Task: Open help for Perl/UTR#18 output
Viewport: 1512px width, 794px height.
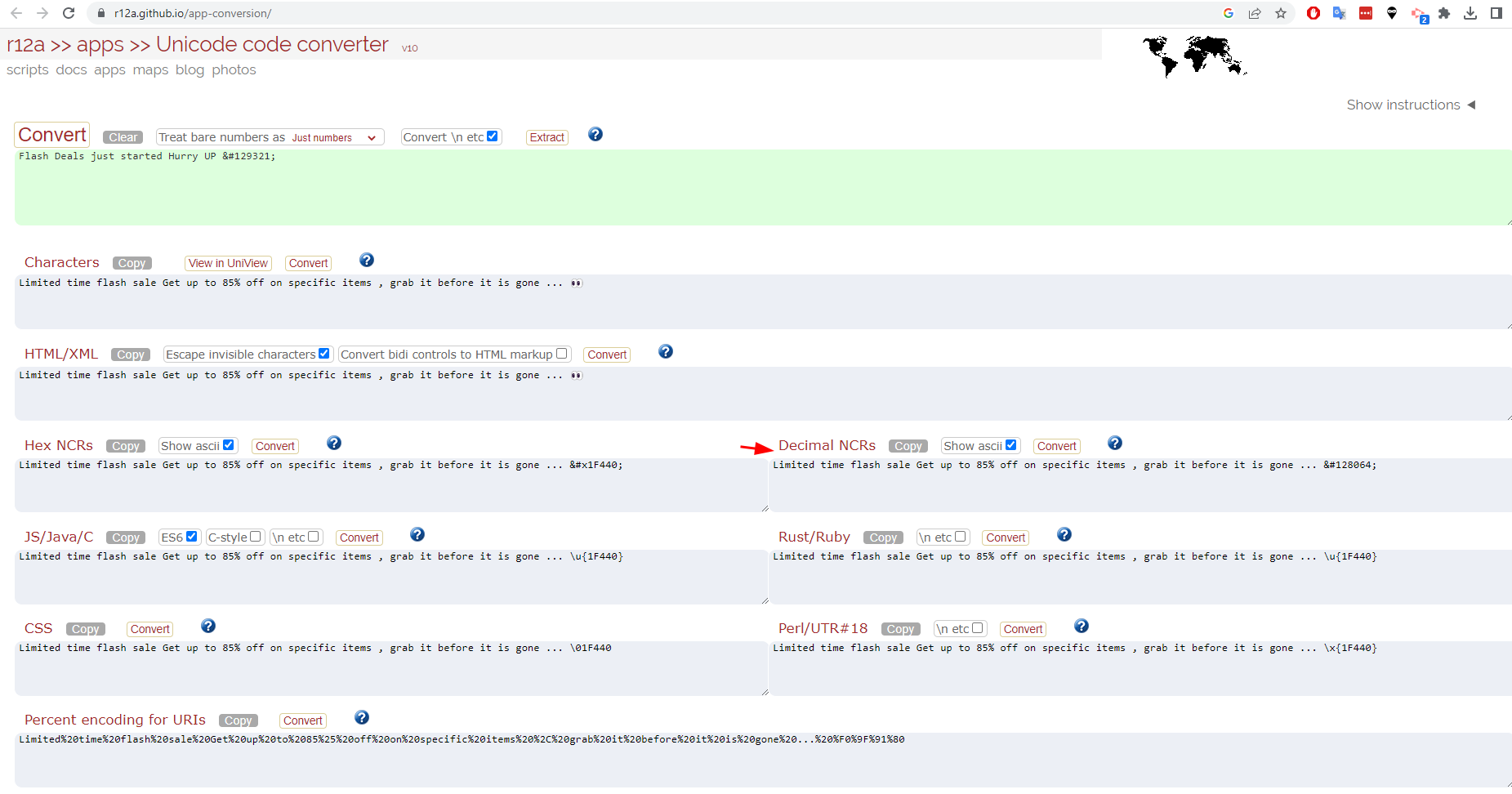Action: pyautogui.click(x=1081, y=626)
